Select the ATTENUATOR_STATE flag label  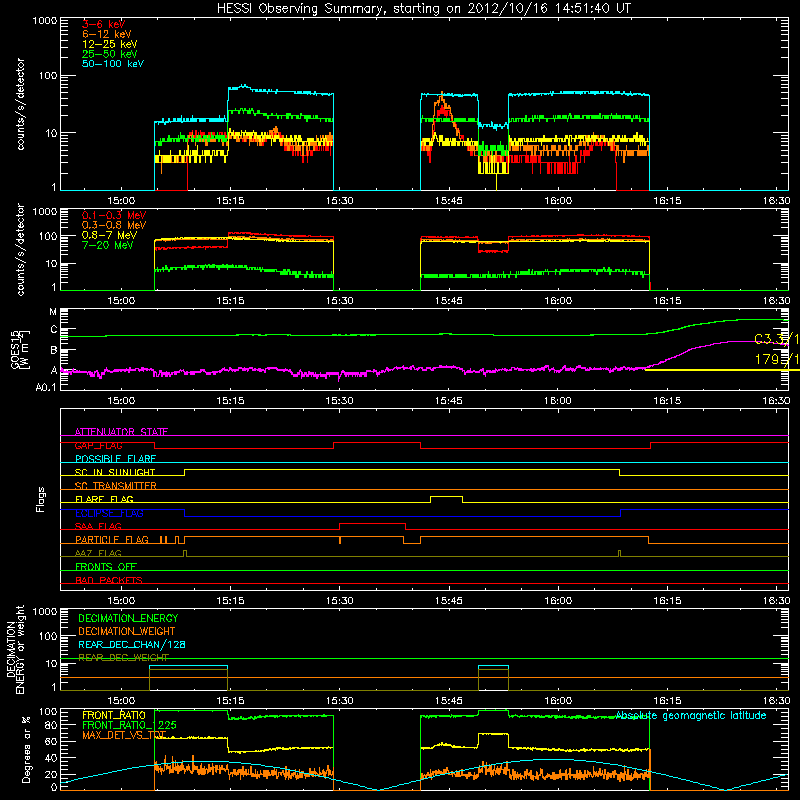click(x=121, y=432)
